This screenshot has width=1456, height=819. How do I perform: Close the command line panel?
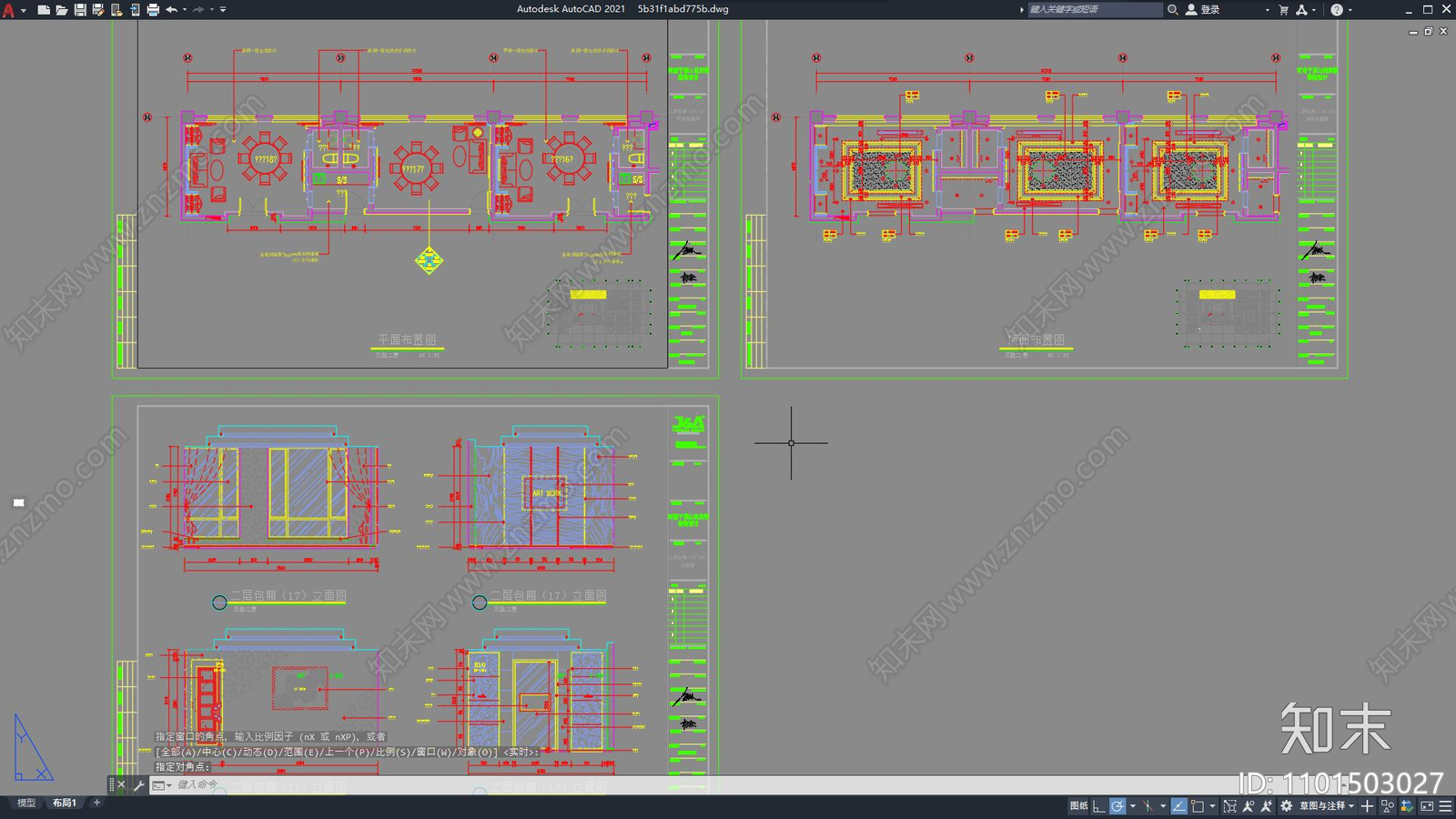pos(122,784)
